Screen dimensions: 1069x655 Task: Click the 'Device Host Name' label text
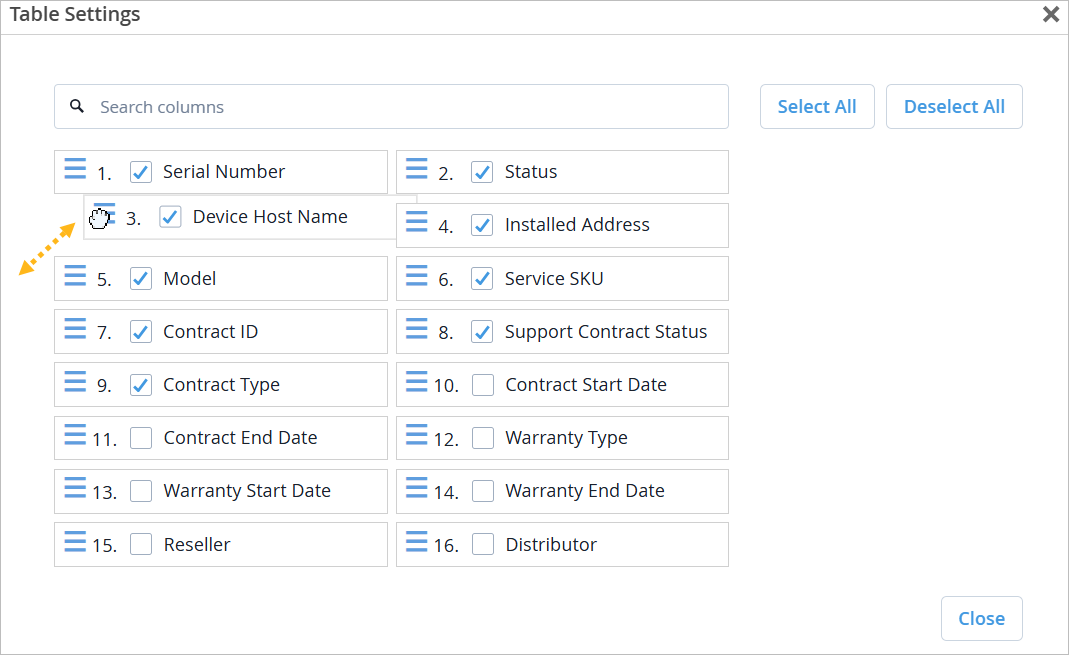pyautogui.click(x=270, y=217)
